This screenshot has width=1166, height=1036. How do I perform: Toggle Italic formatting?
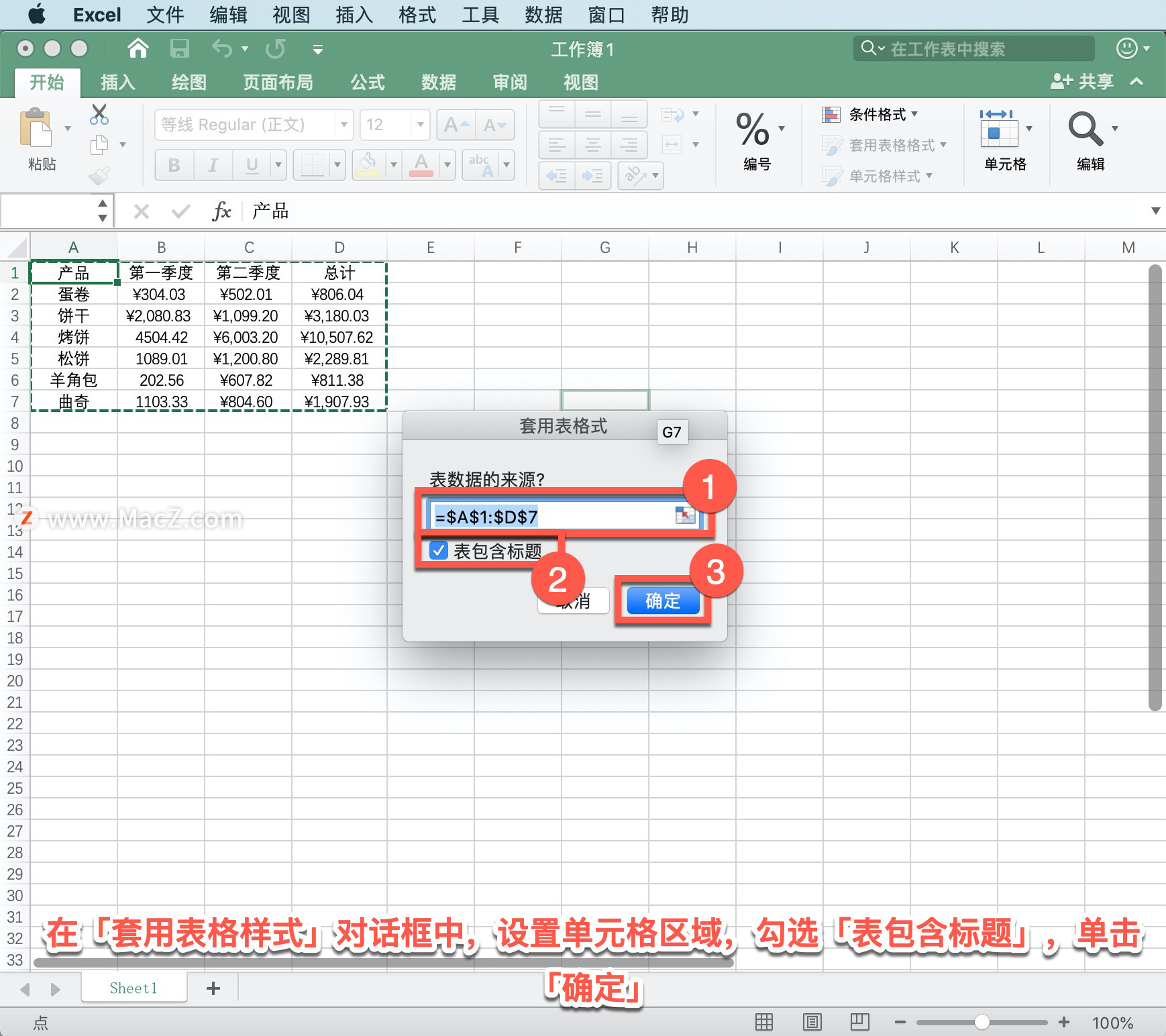(x=213, y=164)
